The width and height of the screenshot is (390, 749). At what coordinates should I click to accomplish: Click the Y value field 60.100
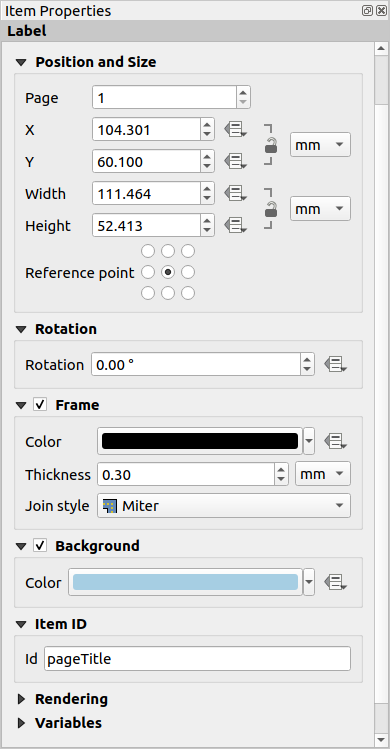[x=146, y=161]
